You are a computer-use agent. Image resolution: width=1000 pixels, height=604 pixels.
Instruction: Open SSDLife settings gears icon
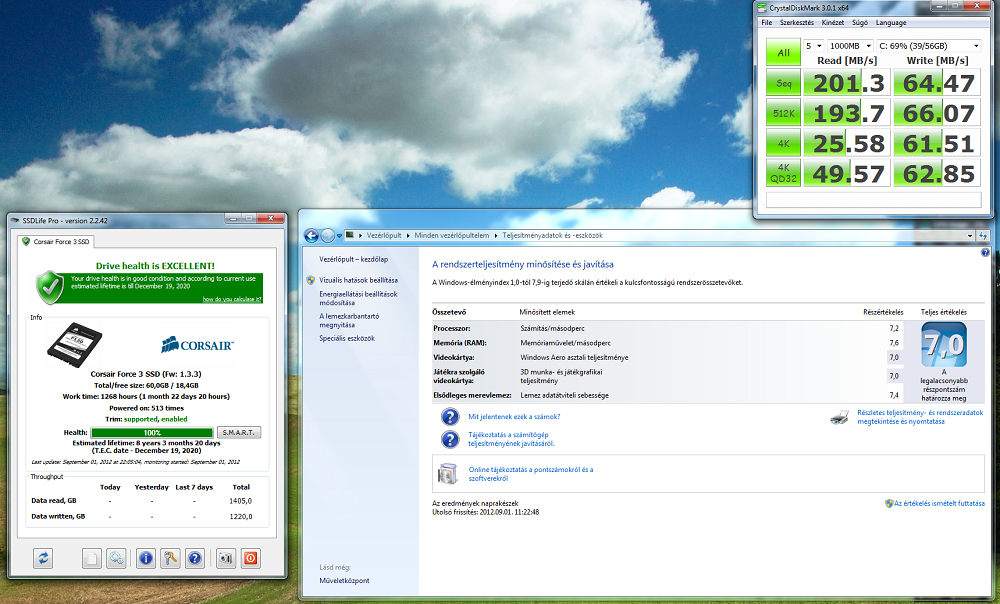point(116,559)
